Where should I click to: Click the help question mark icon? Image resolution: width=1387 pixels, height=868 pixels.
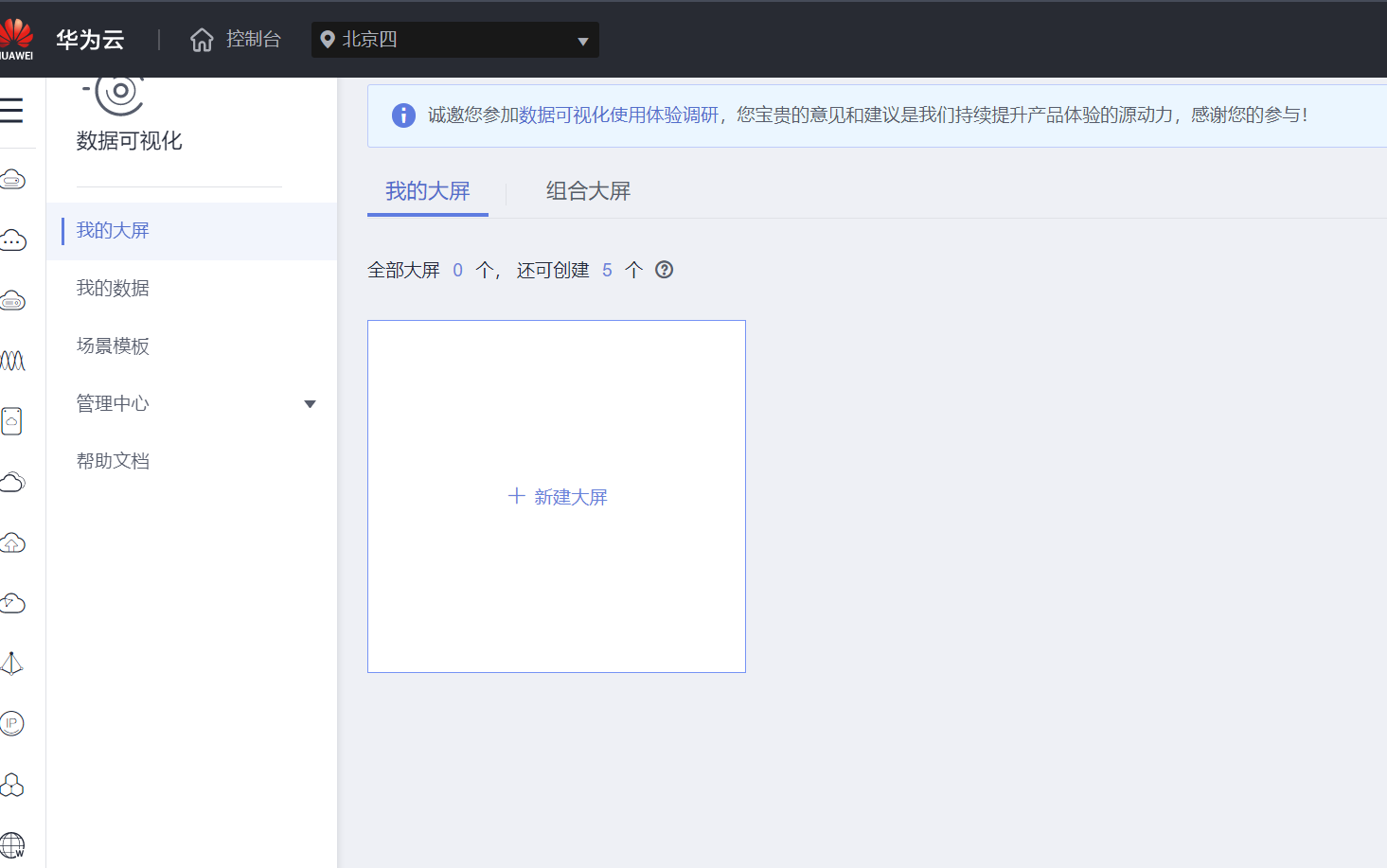(x=665, y=270)
